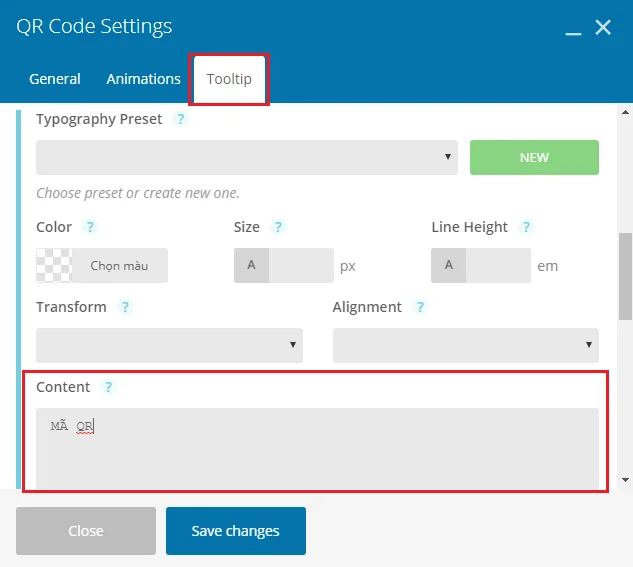Toggle the A auto button for Size

[252, 265]
